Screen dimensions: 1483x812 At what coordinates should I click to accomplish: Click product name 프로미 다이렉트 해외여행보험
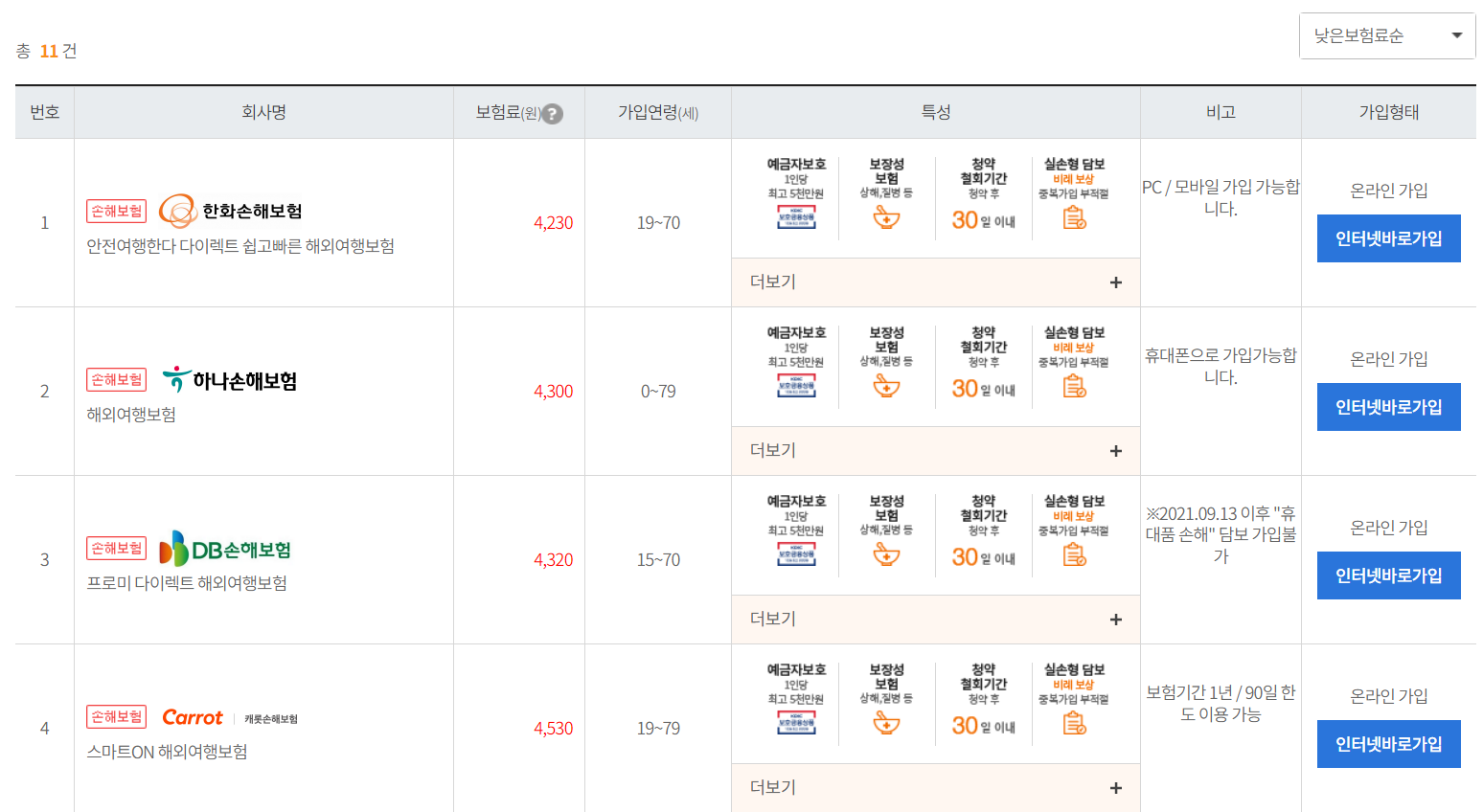187,583
